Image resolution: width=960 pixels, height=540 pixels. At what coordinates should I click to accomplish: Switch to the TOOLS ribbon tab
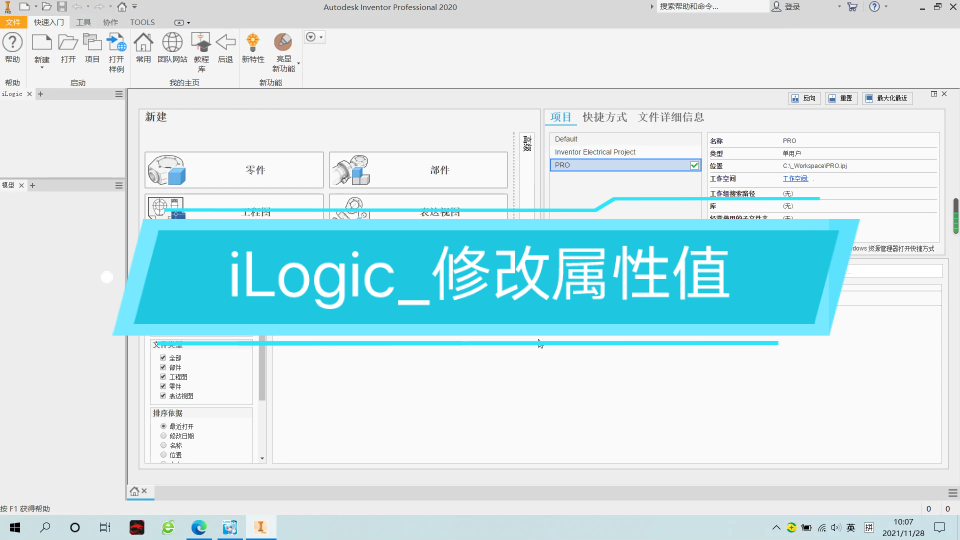click(142, 23)
